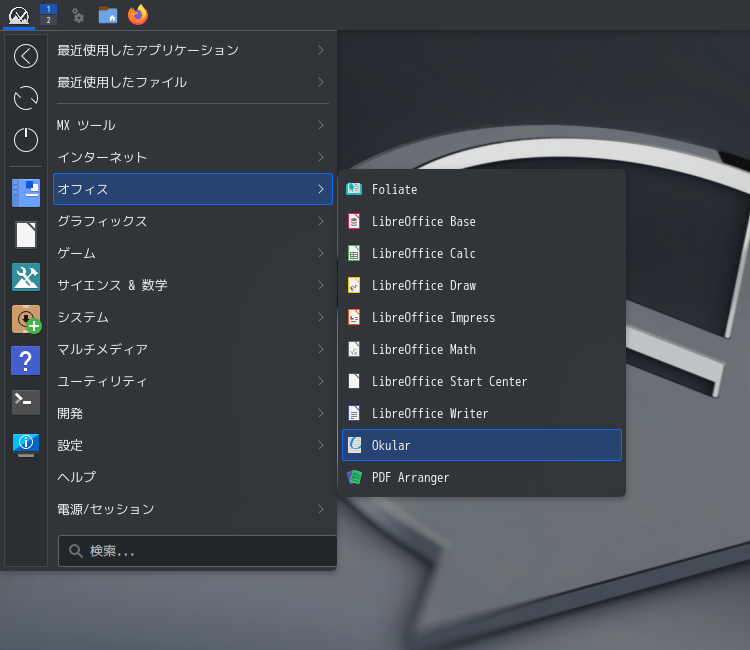
Task: Launch LibreOffice Start Center entry
Action: click(482, 381)
